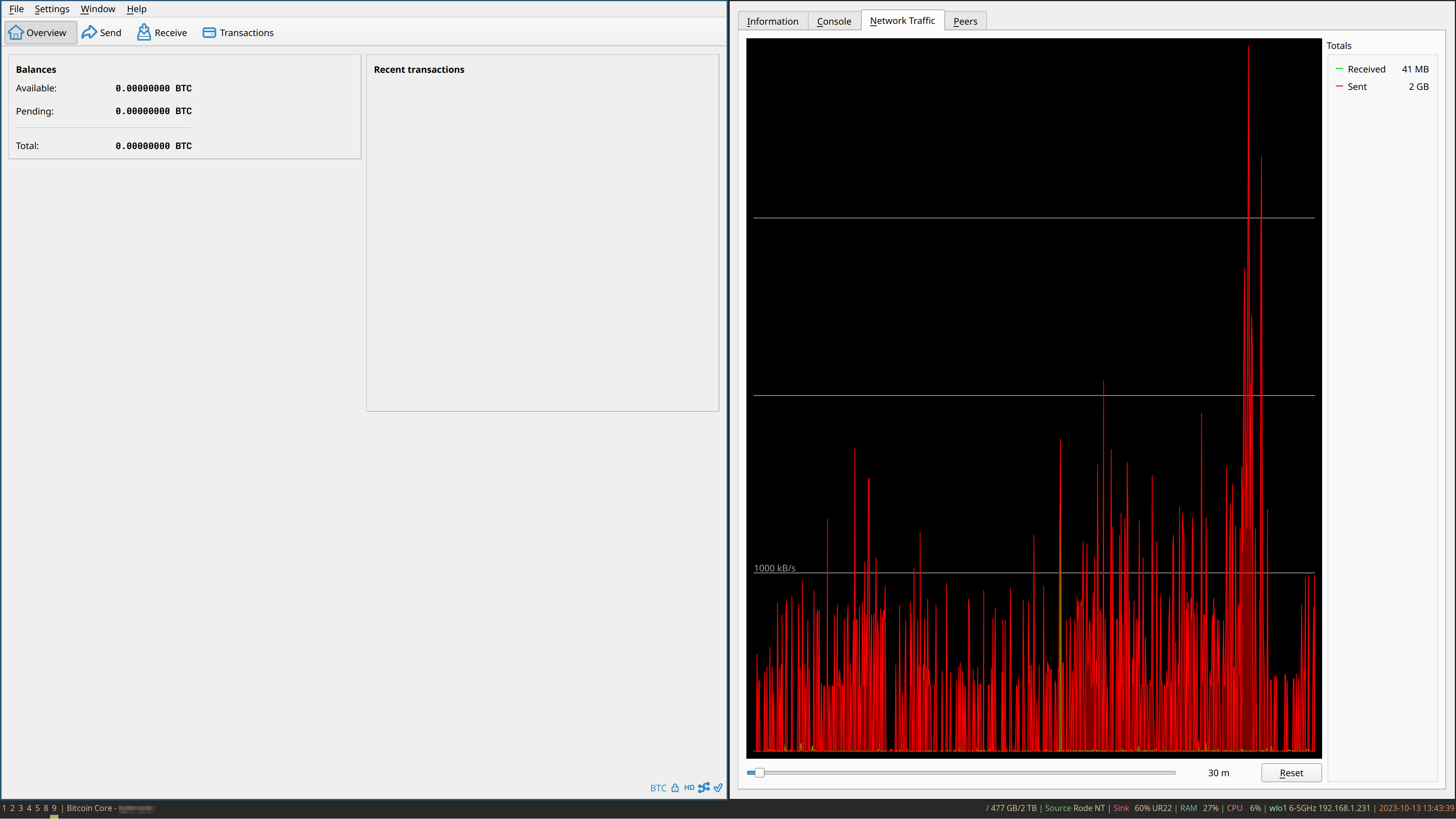Select workspace 9 in the taskbar
Image resolution: width=1456 pixels, height=819 pixels.
pyautogui.click(x=54, y=808)
